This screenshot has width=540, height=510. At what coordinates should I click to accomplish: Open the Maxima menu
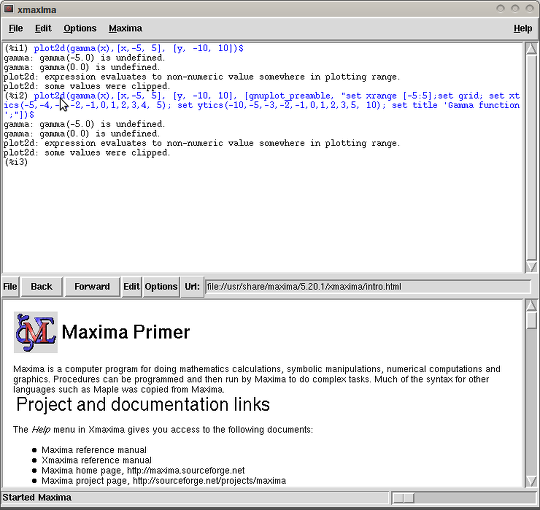pyautogui.click(x=125, y=28)
